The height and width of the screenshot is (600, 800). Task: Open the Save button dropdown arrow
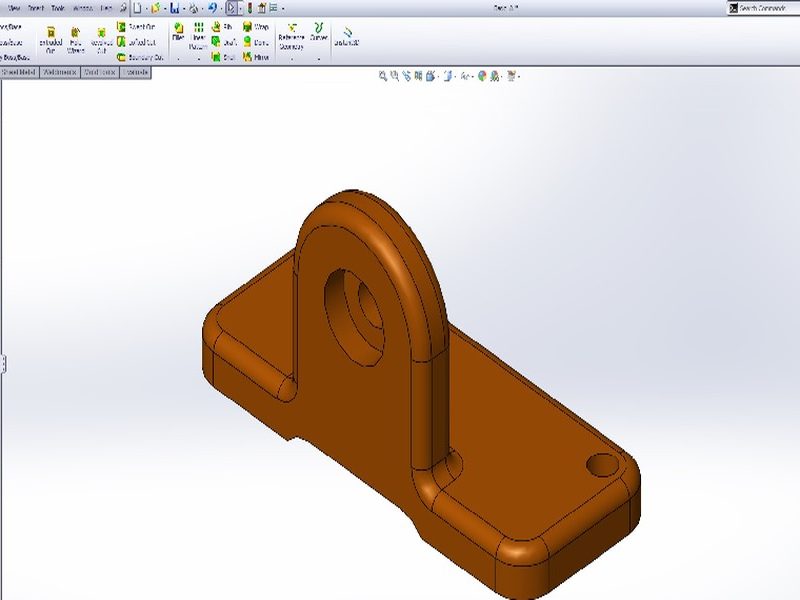(183, 8)
